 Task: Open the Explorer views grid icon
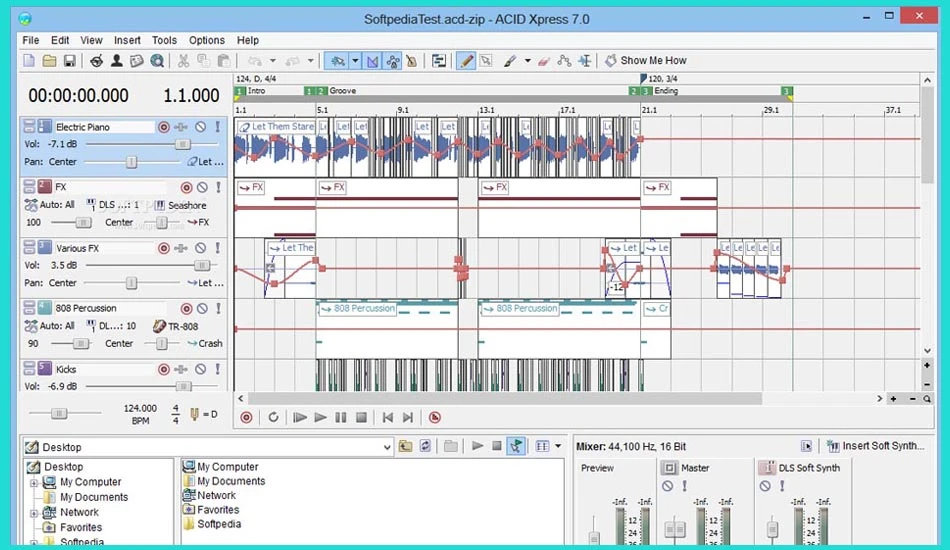pos(542,446)
